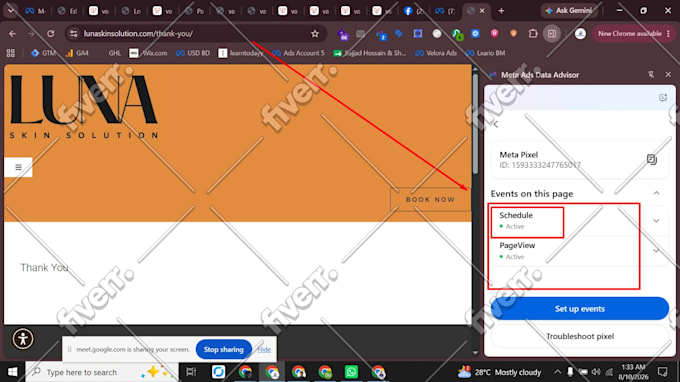
Task: Click the BOOK NOW button
Action: pyautogui.click(x=430, y=199)
